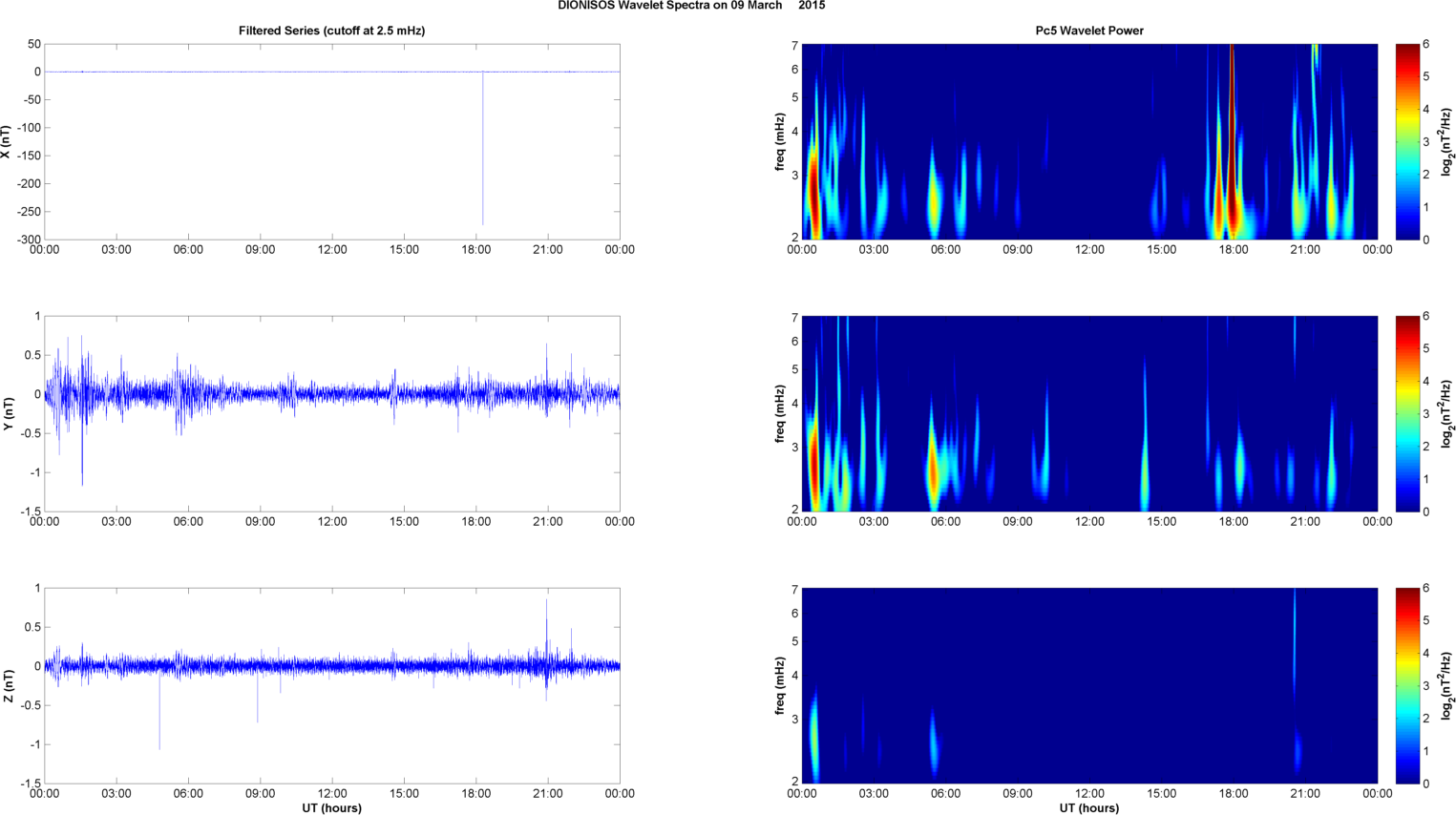Screen dimensions: 1456x815
Task: Click the "Z (nT)" axis label
Action: (x=7, y=685)
